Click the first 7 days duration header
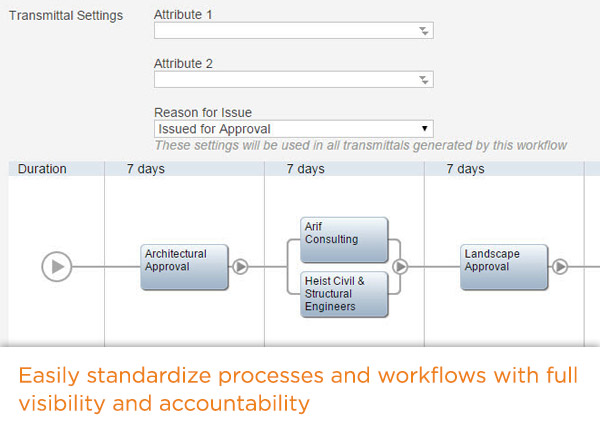This screenshot has height=430, width=600. click(145, 169)
